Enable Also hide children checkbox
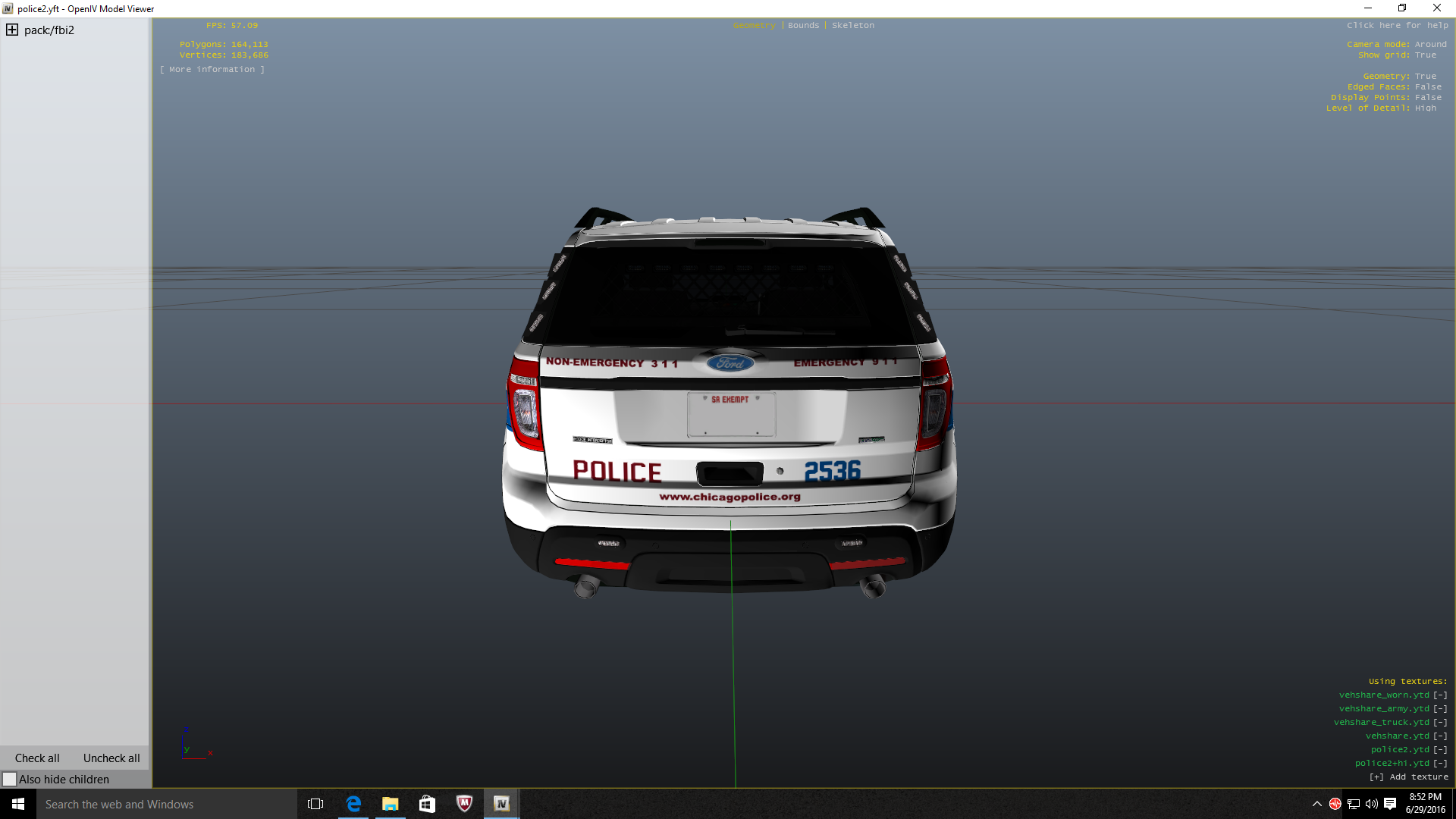The height and width of the screenshot is (819, 1456). click(10, 780)
